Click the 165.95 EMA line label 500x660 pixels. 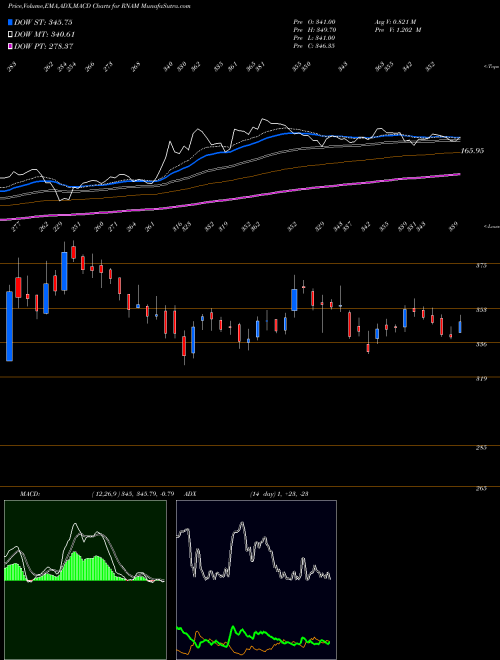pos(473,151)
